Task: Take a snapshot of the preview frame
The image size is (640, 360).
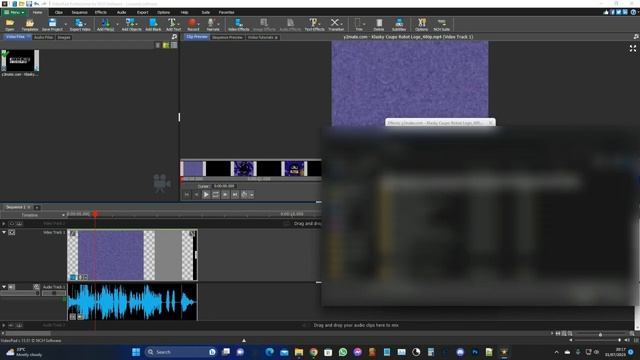Action: (x=244, y=195)
